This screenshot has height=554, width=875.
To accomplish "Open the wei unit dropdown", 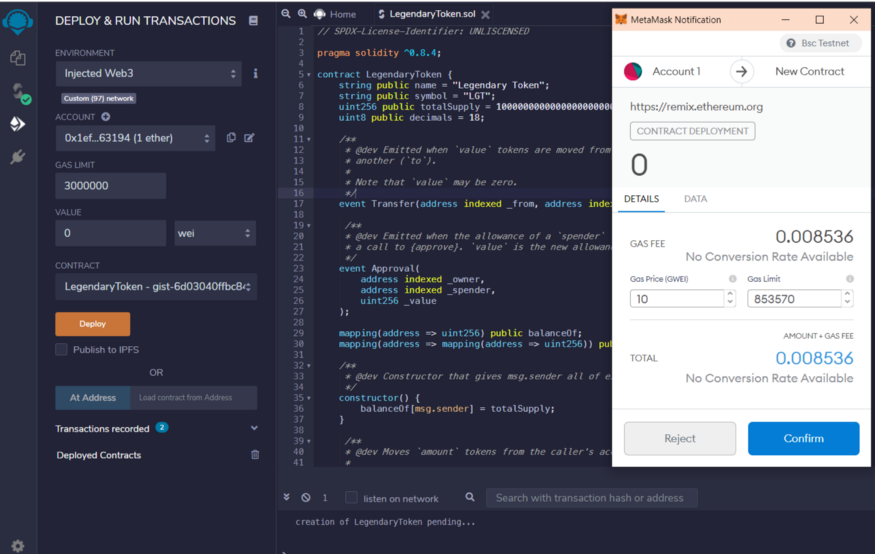I will click(215, 233).
